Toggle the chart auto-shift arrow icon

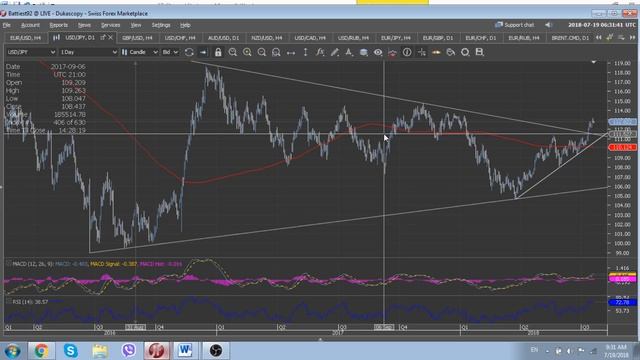point(203,52)
